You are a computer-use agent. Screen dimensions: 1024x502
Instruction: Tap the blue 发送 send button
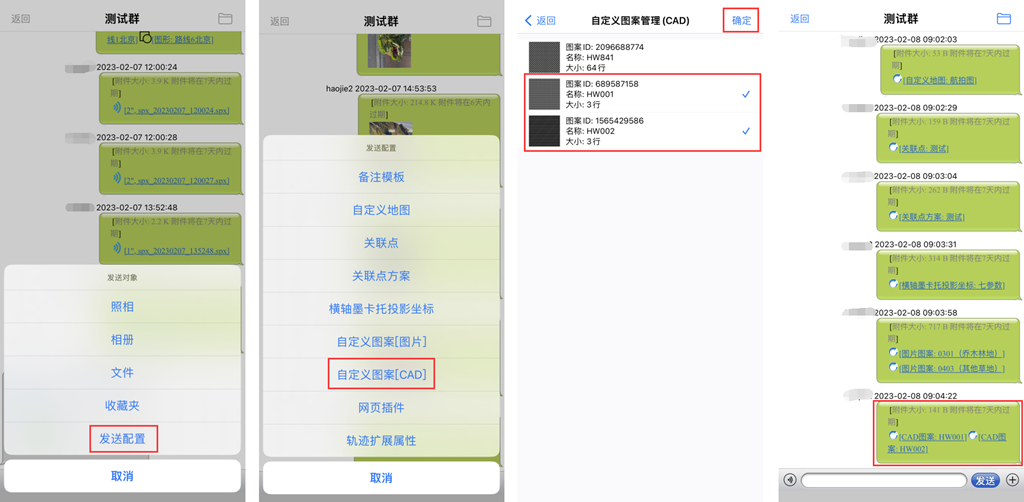click(x=985, y=480)
